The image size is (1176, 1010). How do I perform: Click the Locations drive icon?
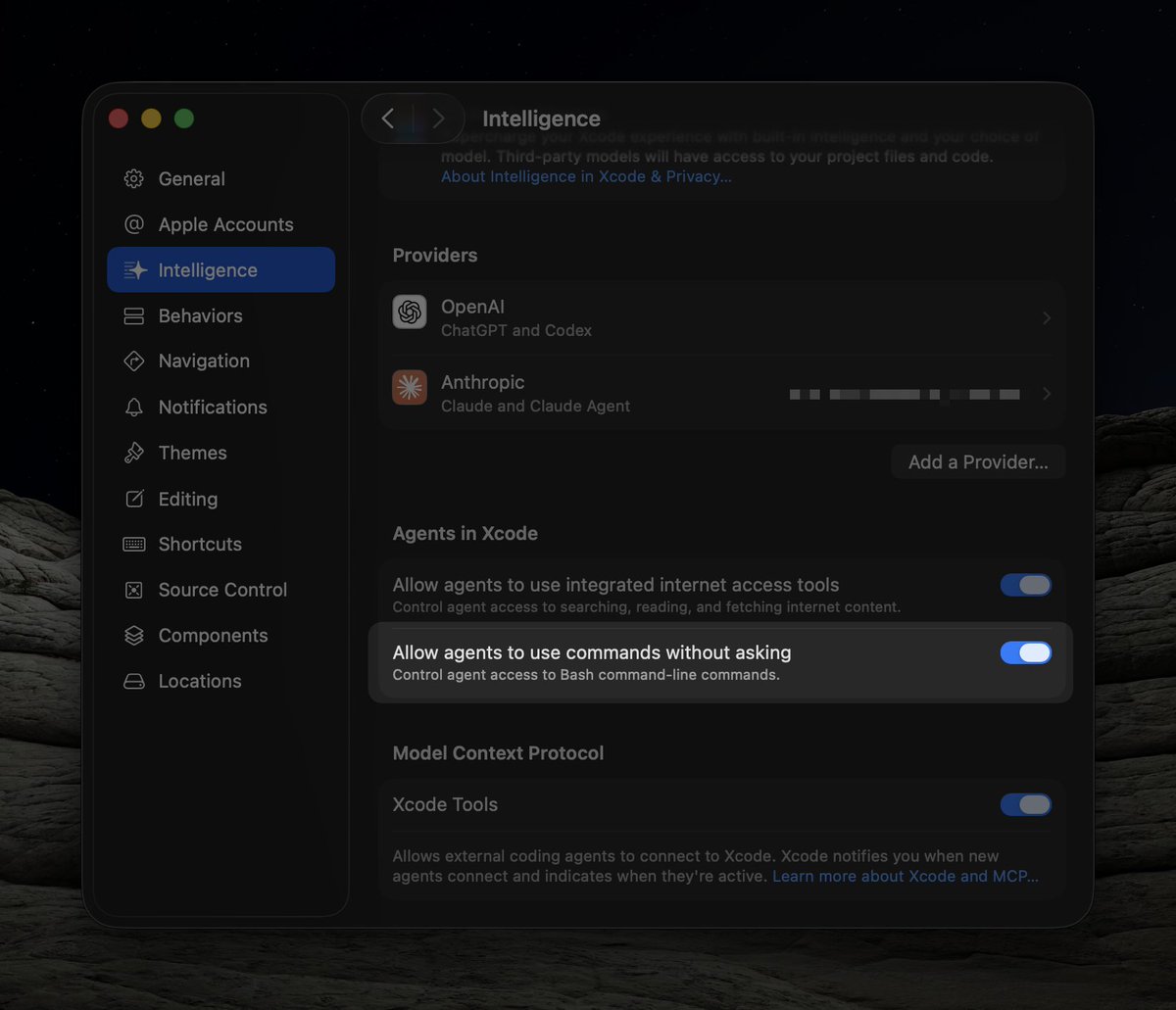pos(134,681)
